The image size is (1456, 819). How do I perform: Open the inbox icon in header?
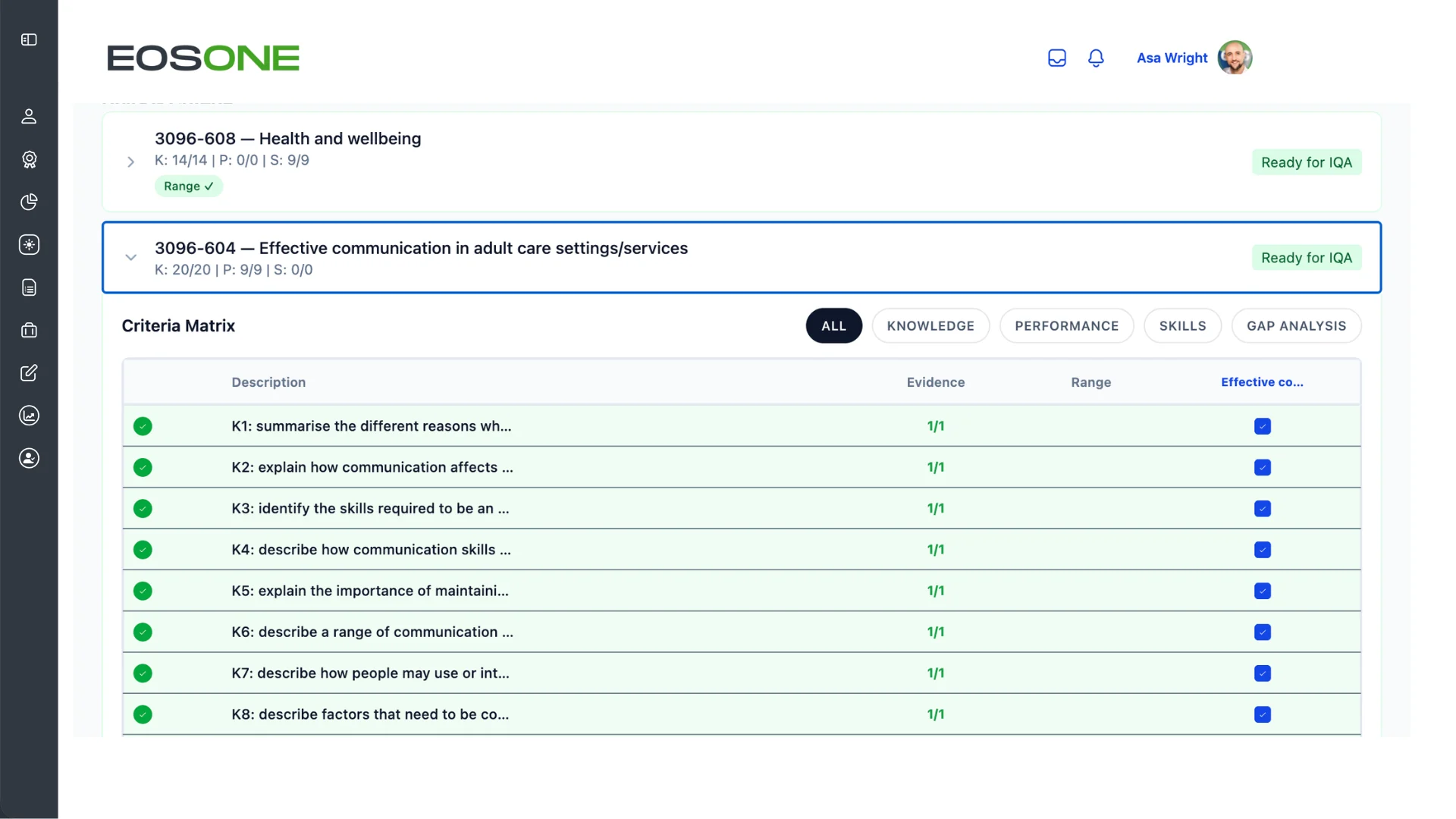pyautogui.click(x=1056, y=58)
